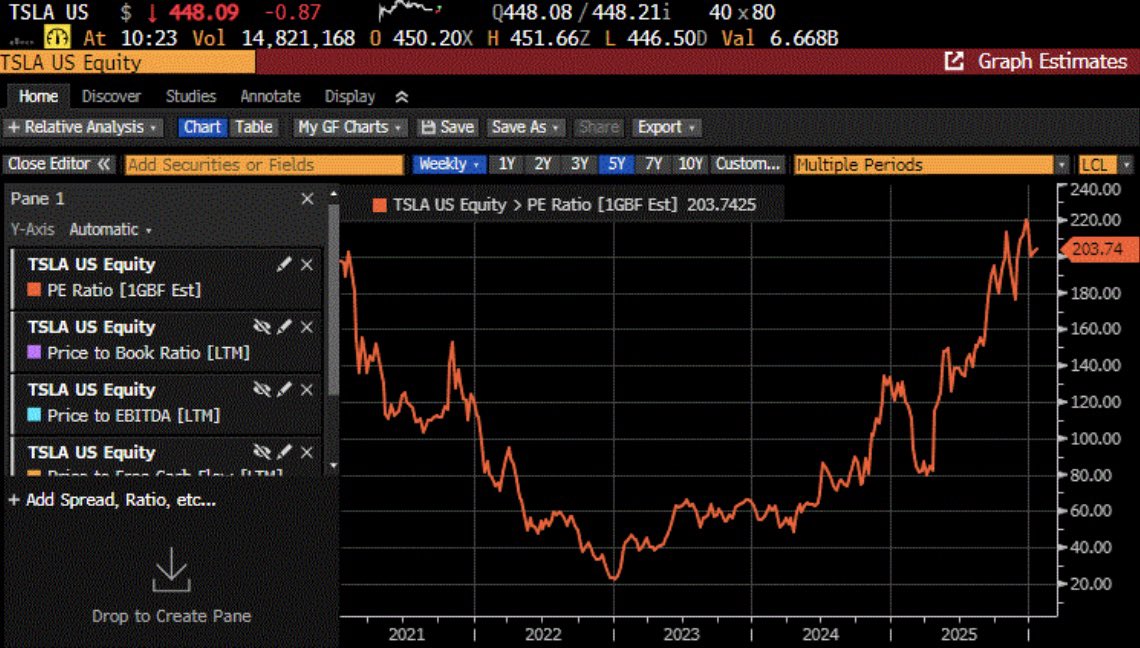Click the small volume bars icon at left
The height and width of the screenshot is (648, 1140).
(21, 41)
